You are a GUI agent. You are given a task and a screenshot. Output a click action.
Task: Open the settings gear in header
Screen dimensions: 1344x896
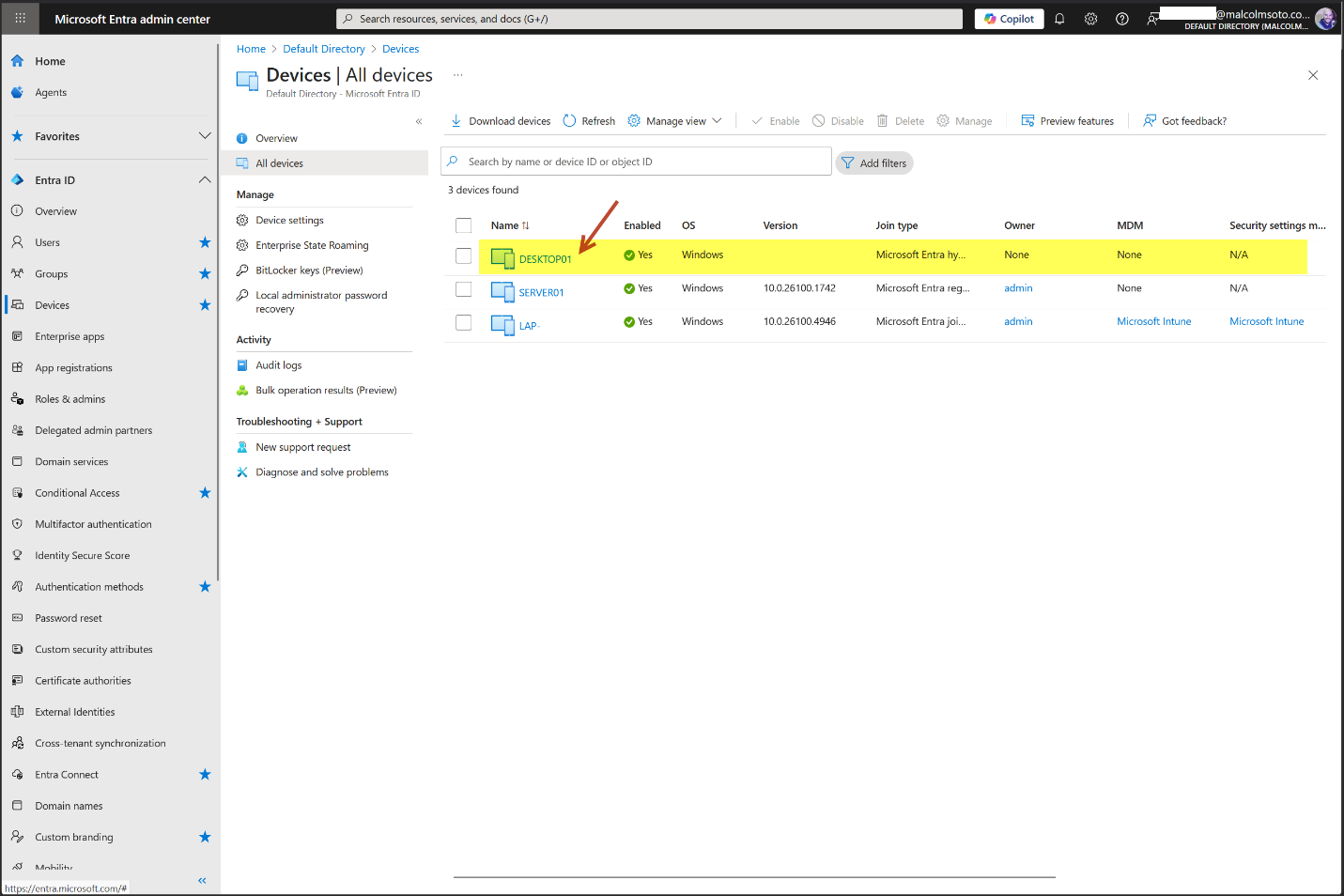point(1090,19)
